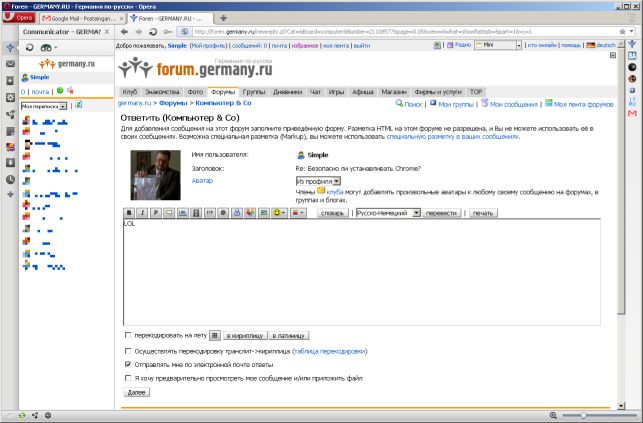The height and width of the screenshot is (423, 643).
Task: Go back to previous page
Action: point(124,32)
